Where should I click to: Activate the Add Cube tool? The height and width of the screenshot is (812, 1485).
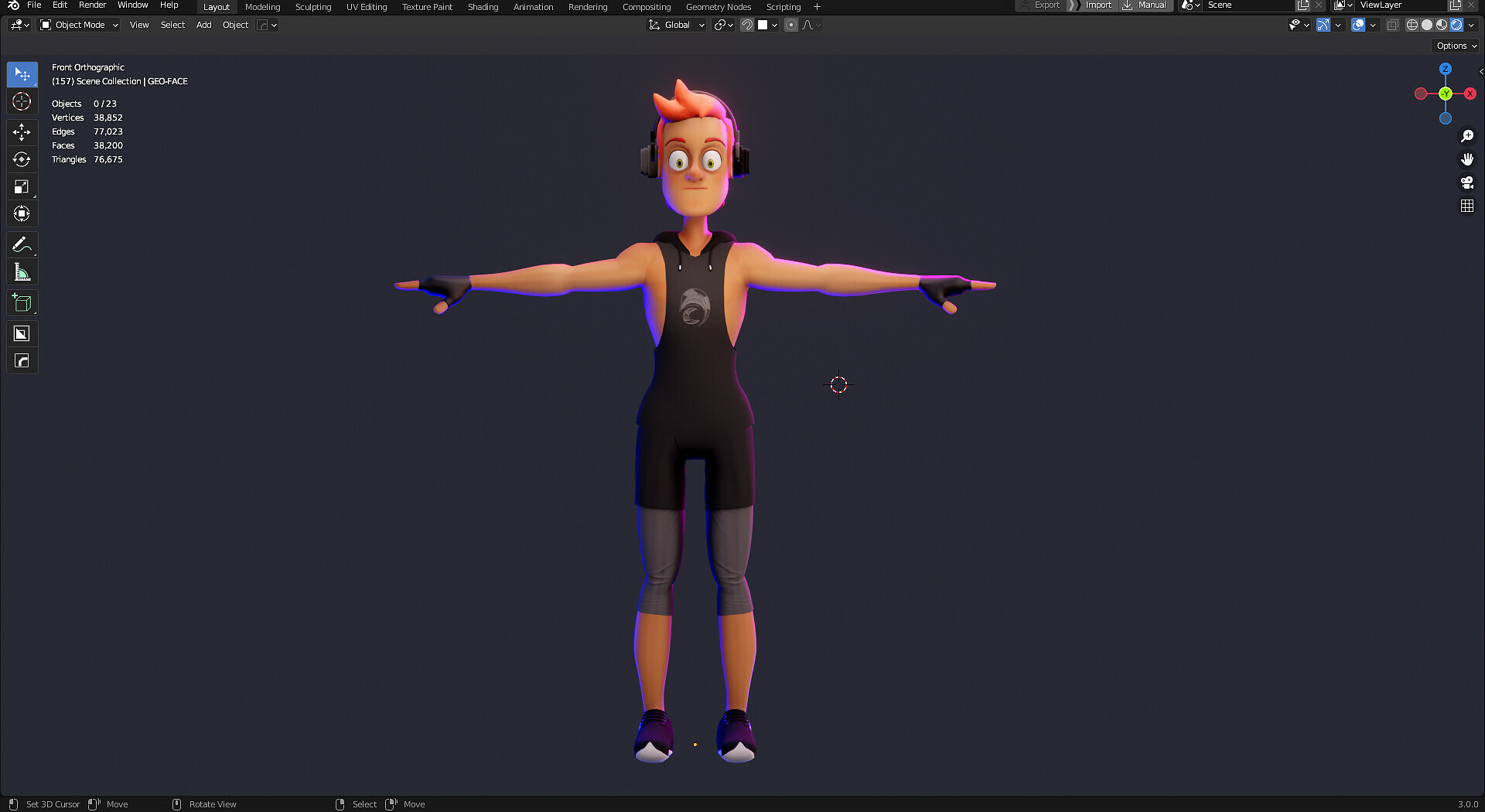(22, 302)
